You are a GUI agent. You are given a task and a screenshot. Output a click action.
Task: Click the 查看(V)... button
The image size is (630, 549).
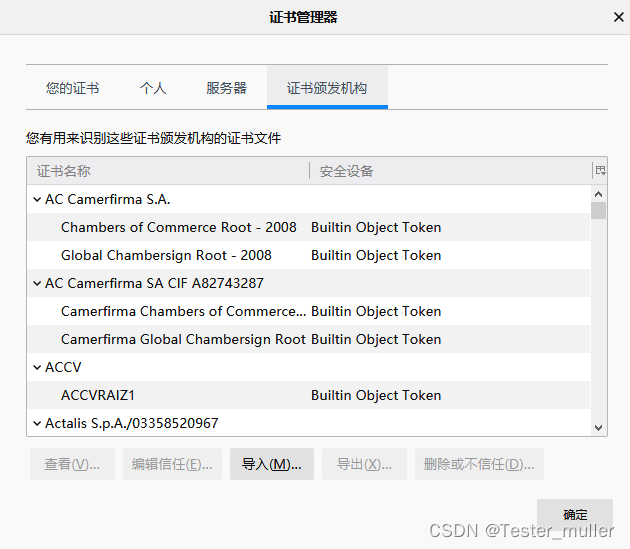[72, 464]
